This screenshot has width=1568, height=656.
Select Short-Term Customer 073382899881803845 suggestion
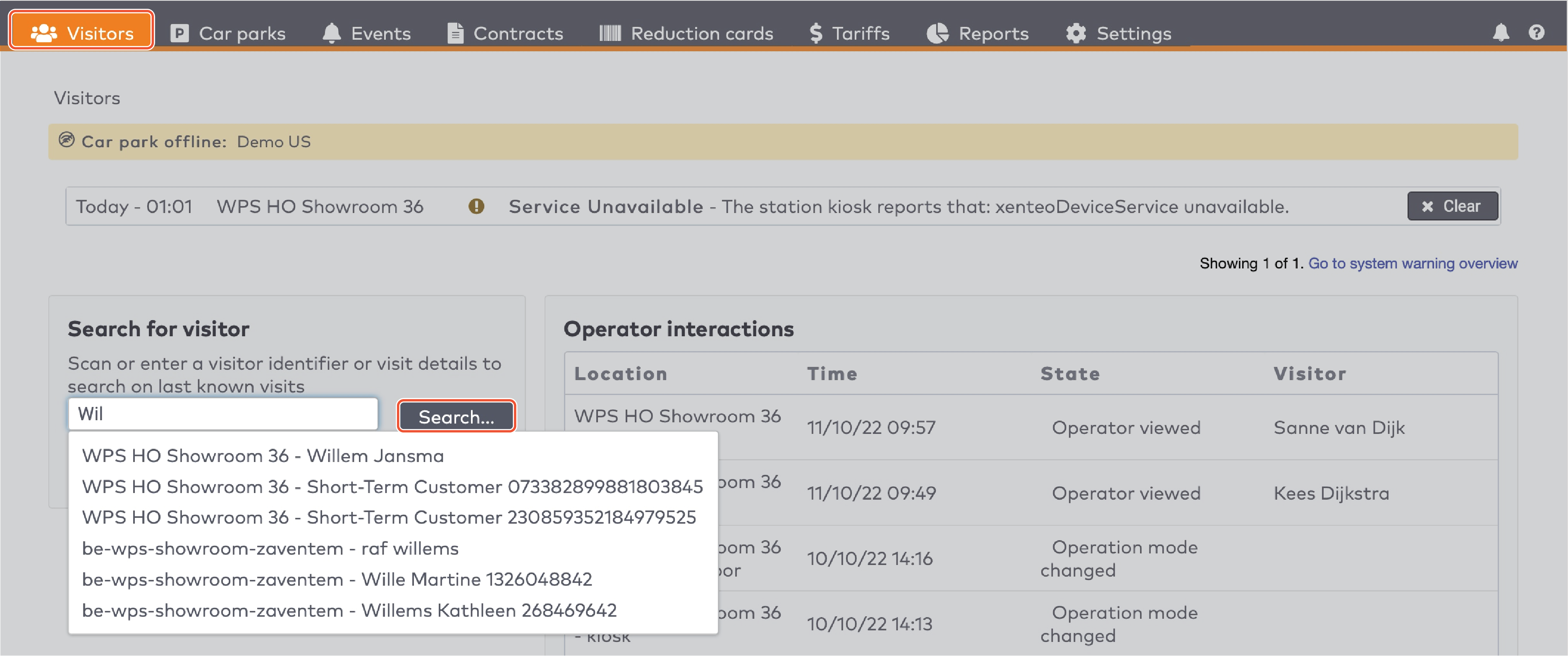392,487
